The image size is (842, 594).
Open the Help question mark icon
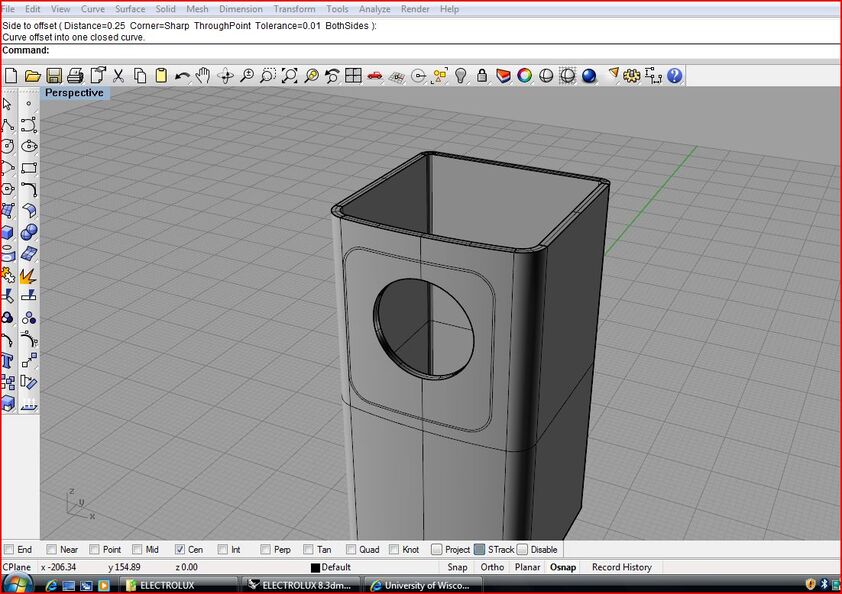click(x=675, y=76)
